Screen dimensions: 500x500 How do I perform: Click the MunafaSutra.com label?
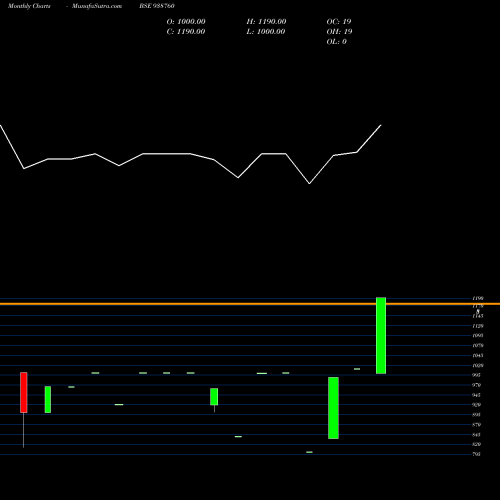(x=97, y=6)
